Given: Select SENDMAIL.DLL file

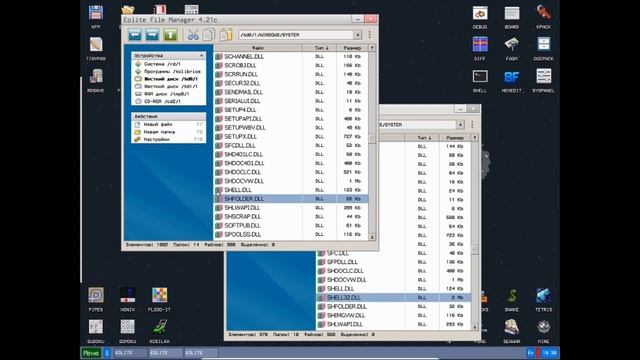Looking at the screenshot, I should point(291,92).
